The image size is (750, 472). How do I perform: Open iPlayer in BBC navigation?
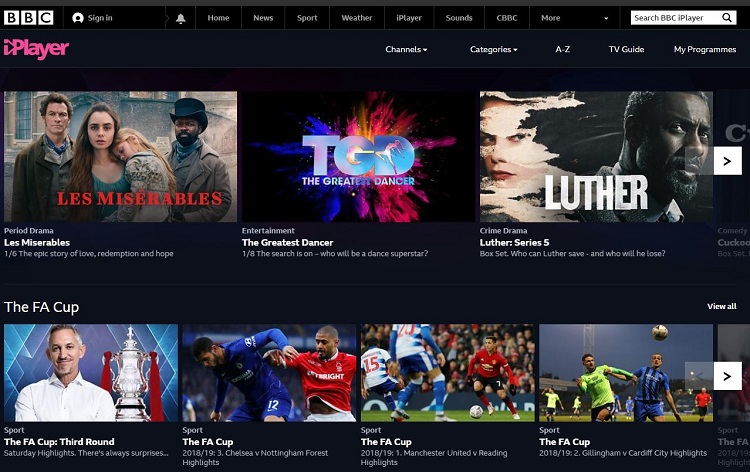pos(409,18)
